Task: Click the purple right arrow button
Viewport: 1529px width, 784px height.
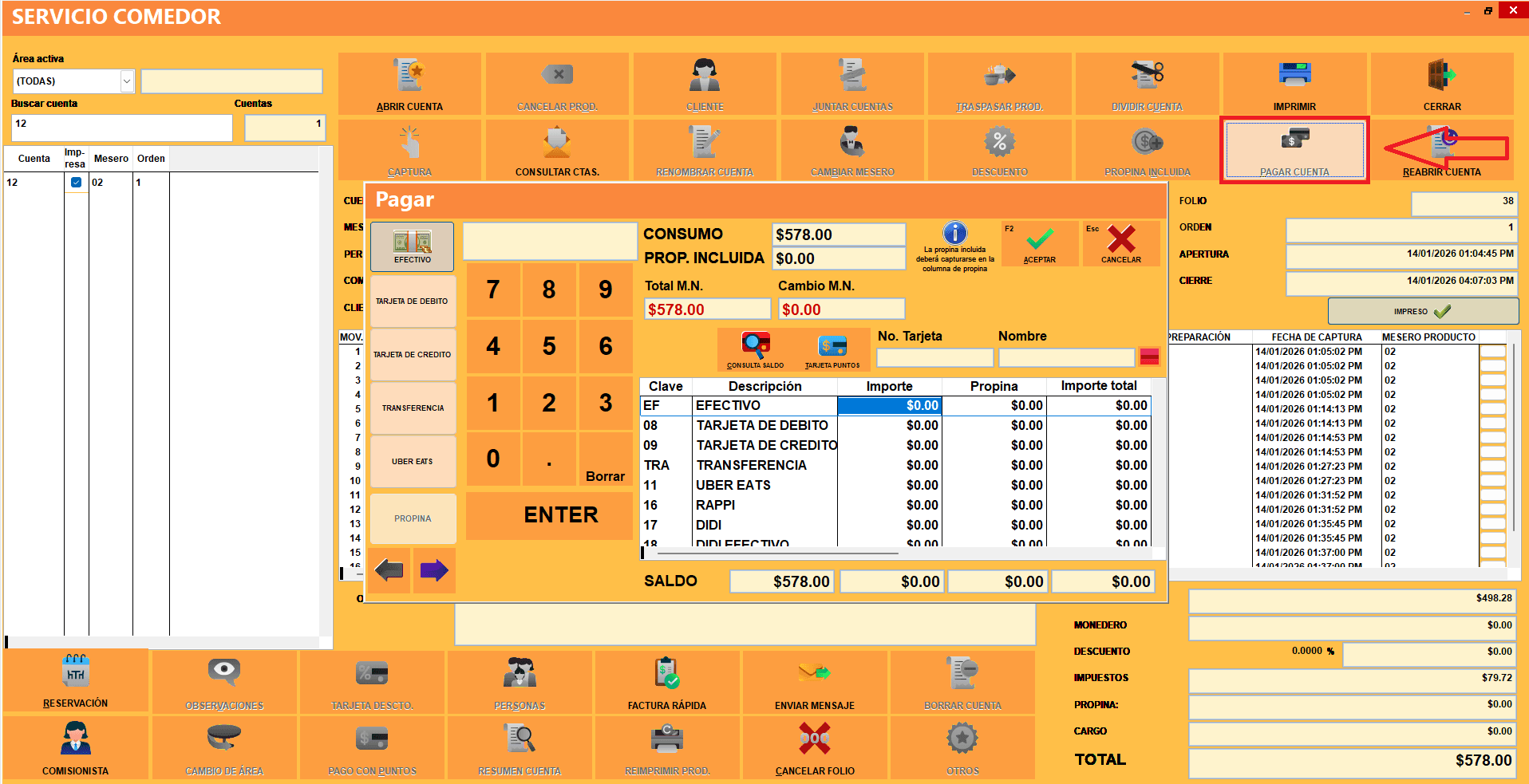Action: click(434, 570)
